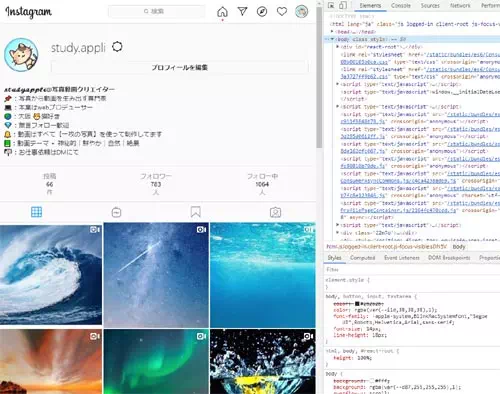Image resolution: width=500 pixels, height=394 pixels.
Task: Open the ConsumerAsyncCommons.js source link
Action: click(x=398, y=181)
